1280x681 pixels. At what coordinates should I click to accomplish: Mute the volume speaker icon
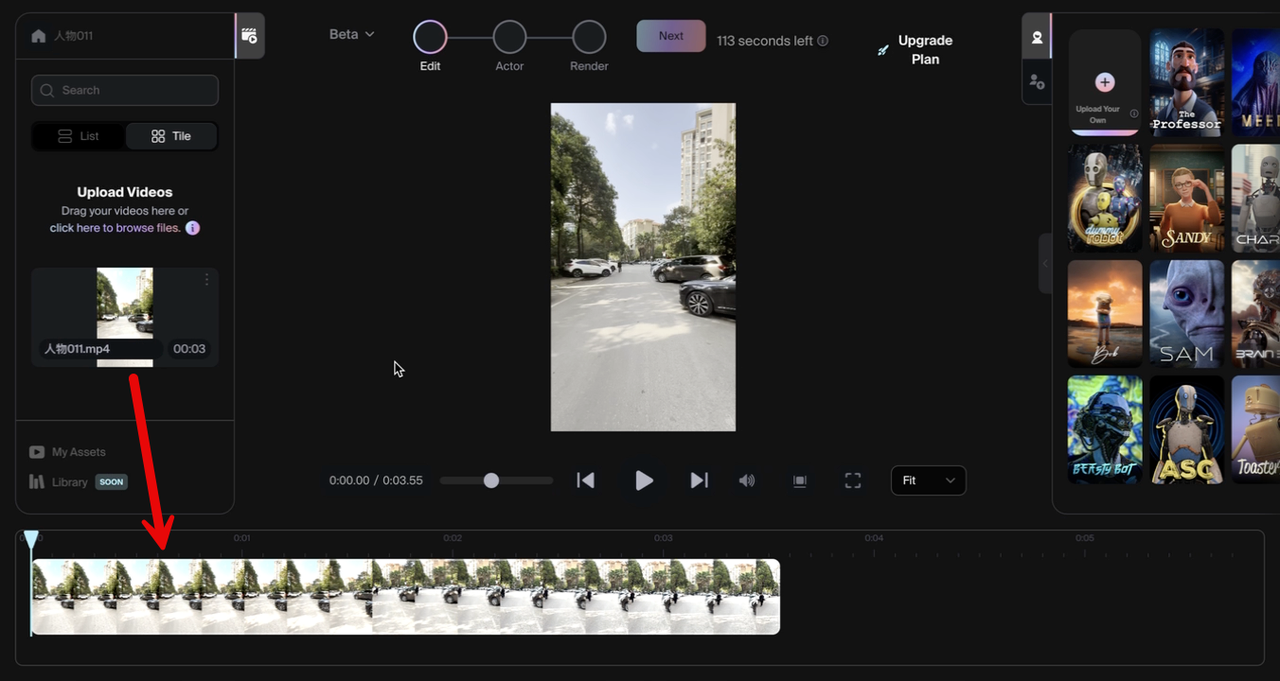pos(747,481)
